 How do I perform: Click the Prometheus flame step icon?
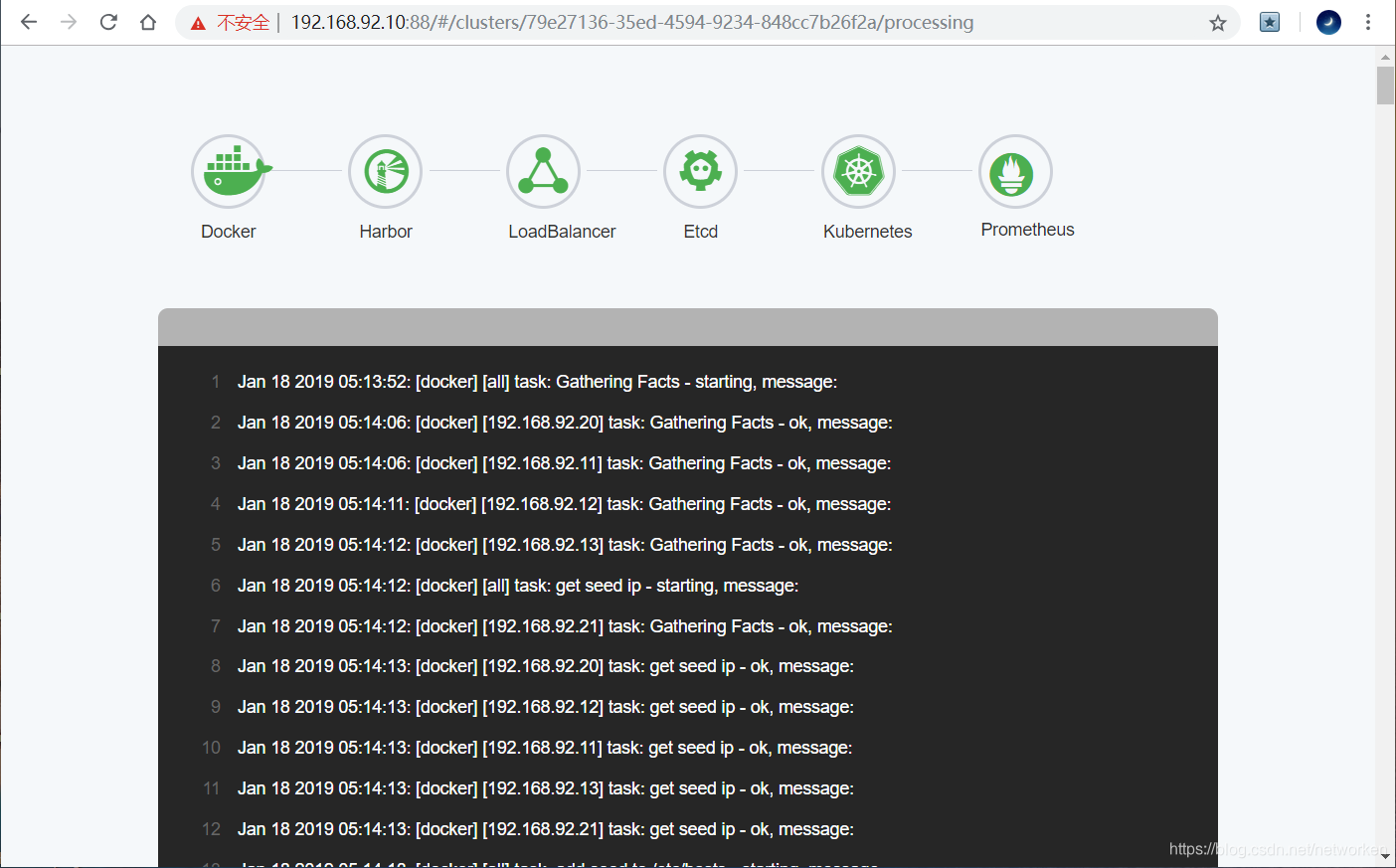point(1015,171)
